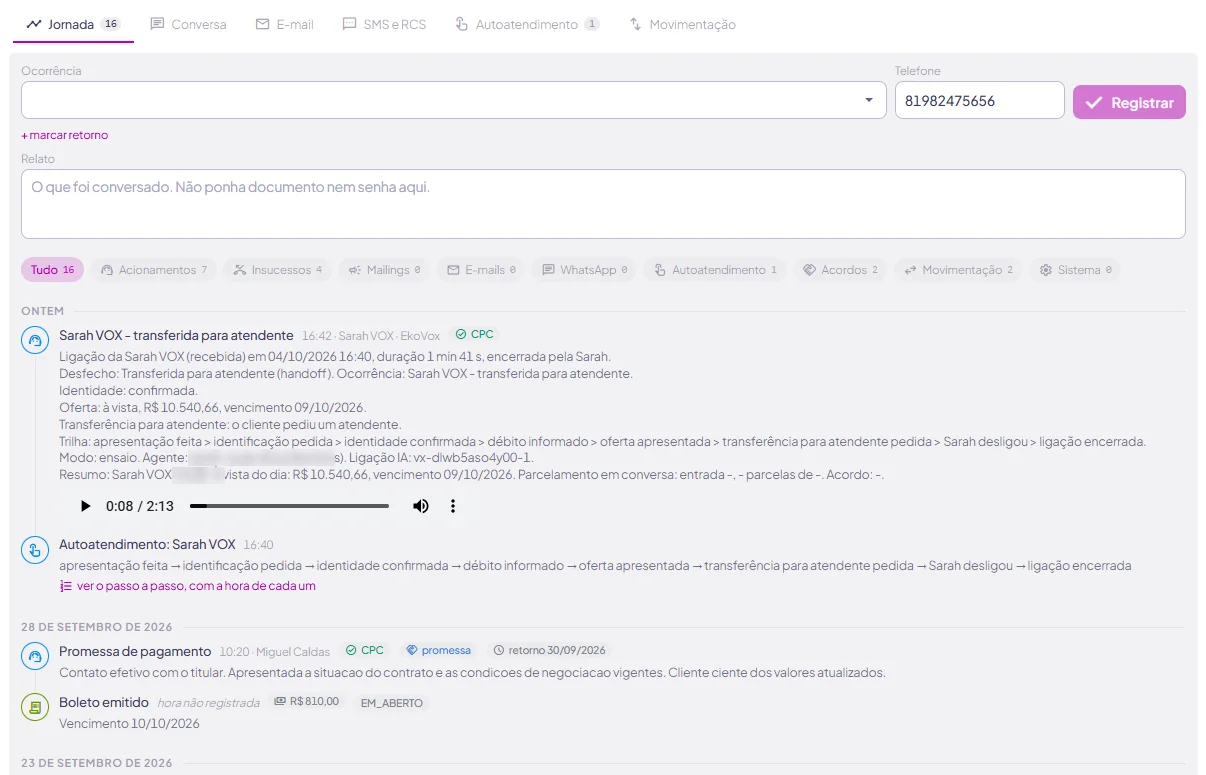Click the CPC badge on Promessa de pagamento
1206x775 pixels.
[x=365, y=650]
